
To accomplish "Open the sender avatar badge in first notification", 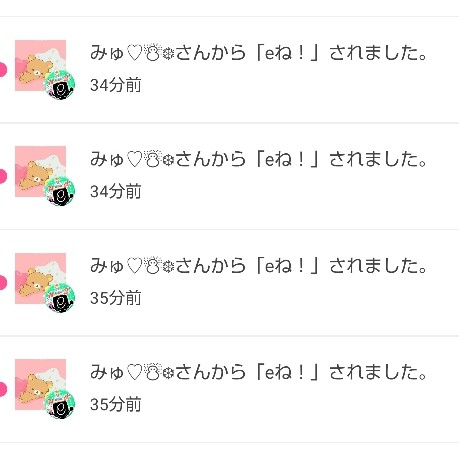I will (60, 85).
